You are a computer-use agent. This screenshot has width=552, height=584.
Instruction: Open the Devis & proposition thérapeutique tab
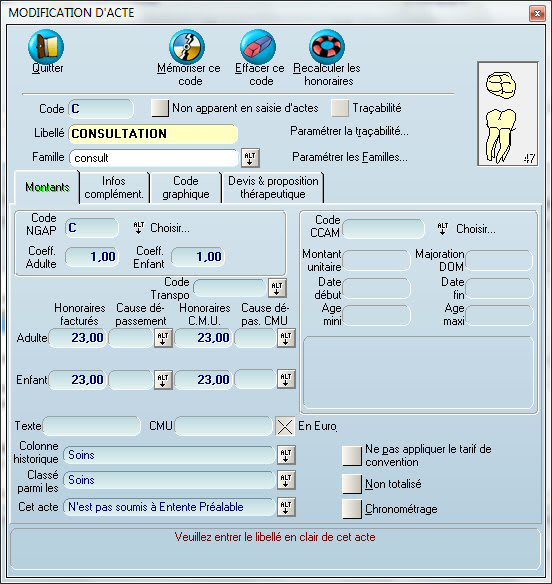[x=273, y=187]
